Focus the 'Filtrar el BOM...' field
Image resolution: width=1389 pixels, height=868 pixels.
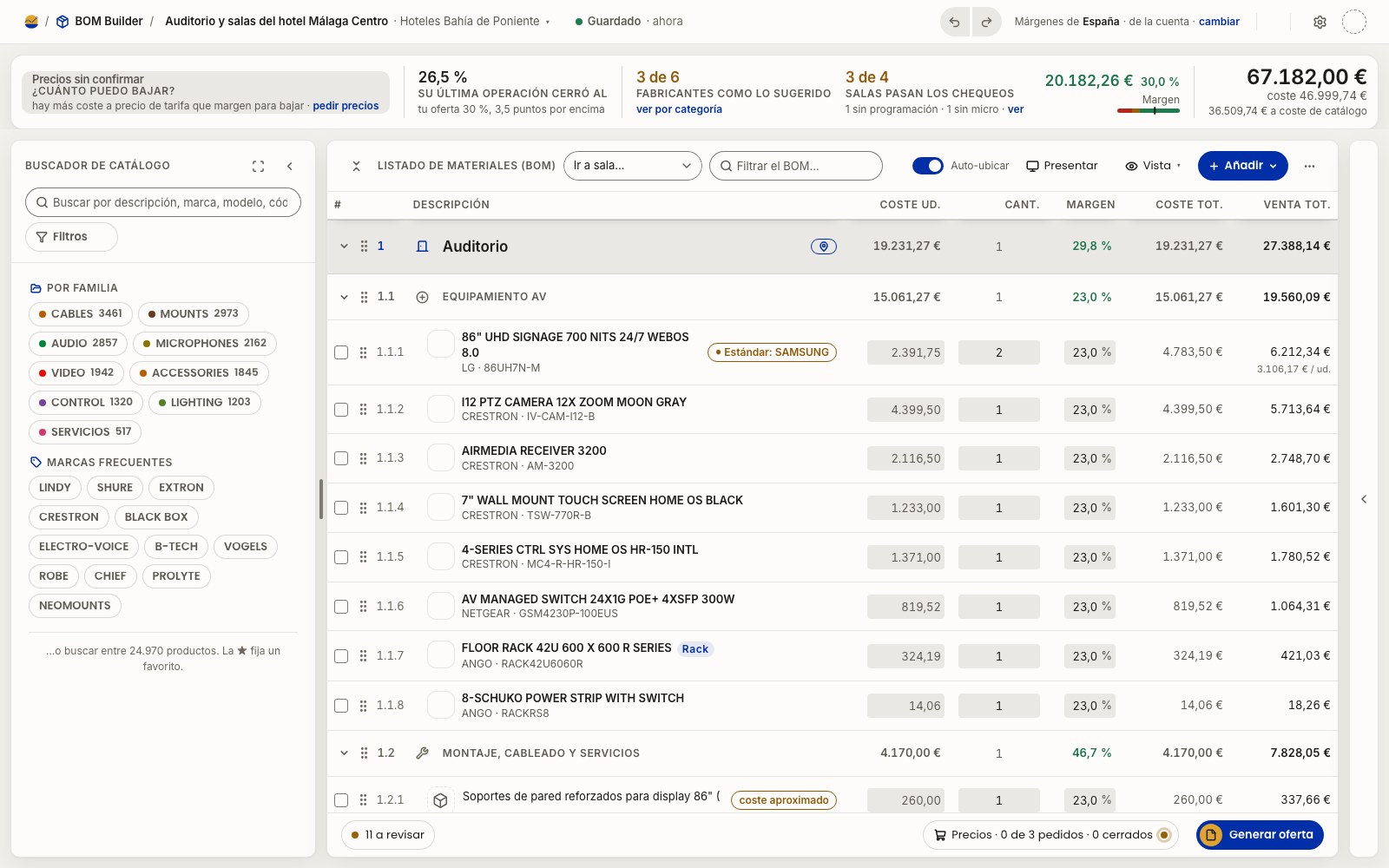(x=796, y=166)
